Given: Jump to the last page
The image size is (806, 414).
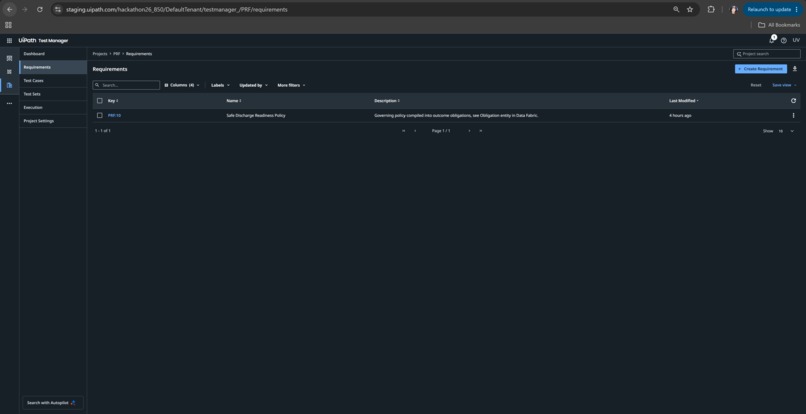Looking at the screenshot, I should point(481,131).
